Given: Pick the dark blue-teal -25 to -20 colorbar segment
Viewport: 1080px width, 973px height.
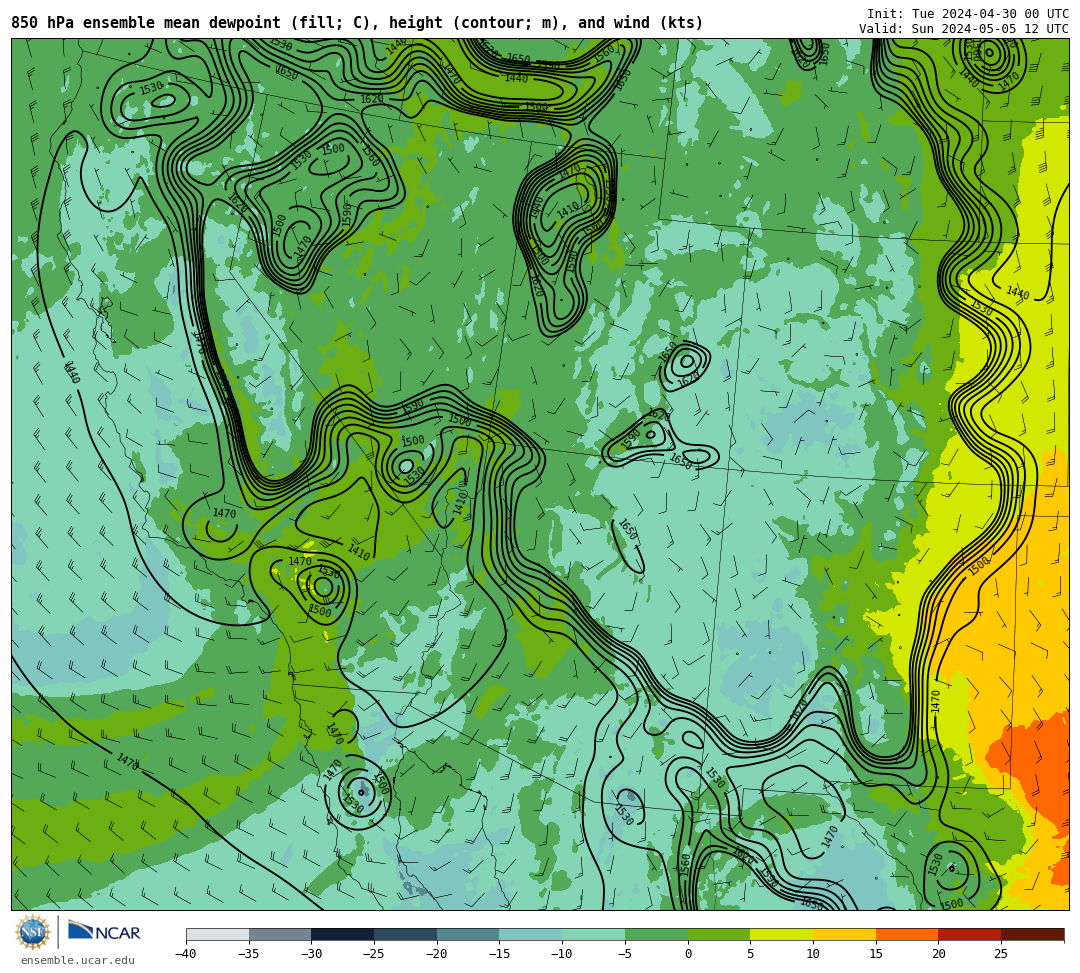Looking at the screenshot, I should 406,934.
